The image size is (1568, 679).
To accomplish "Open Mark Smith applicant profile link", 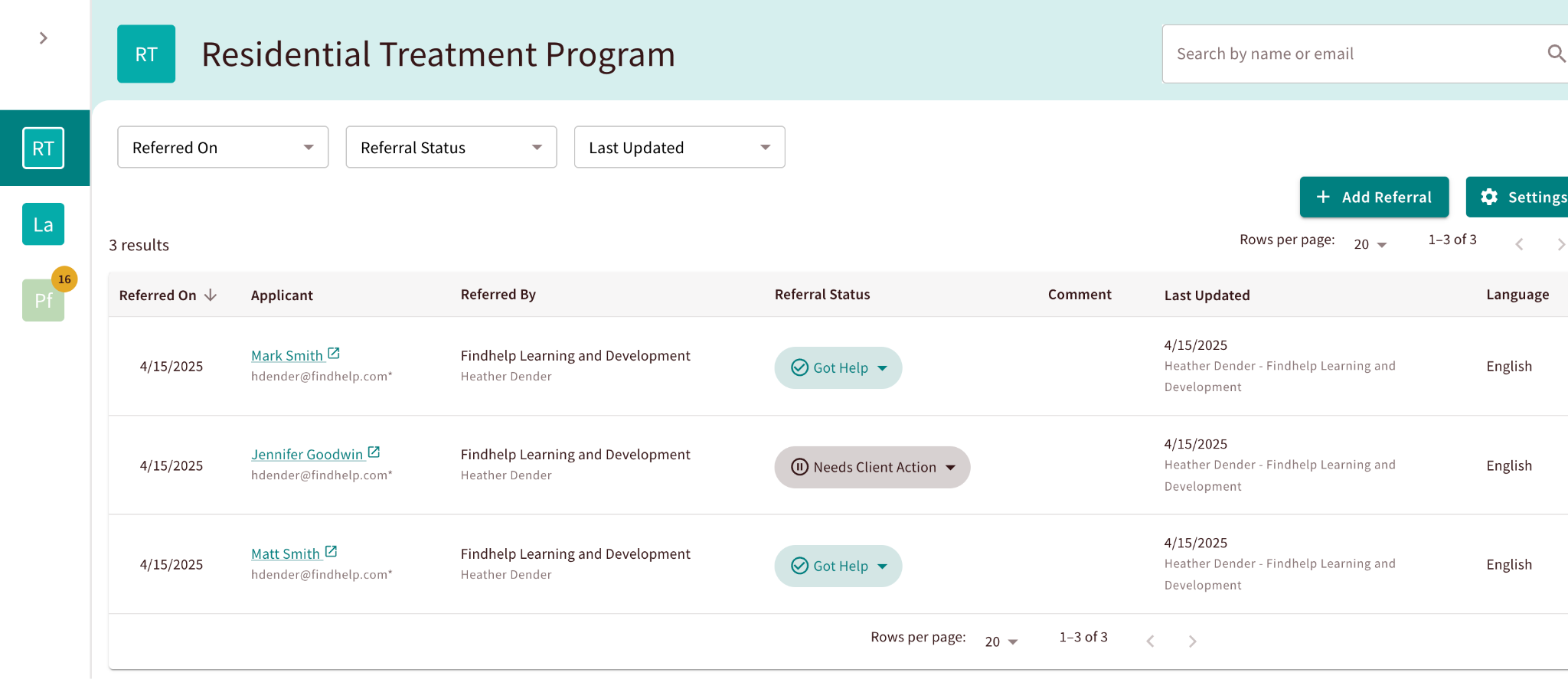I will tap(287, 356).
